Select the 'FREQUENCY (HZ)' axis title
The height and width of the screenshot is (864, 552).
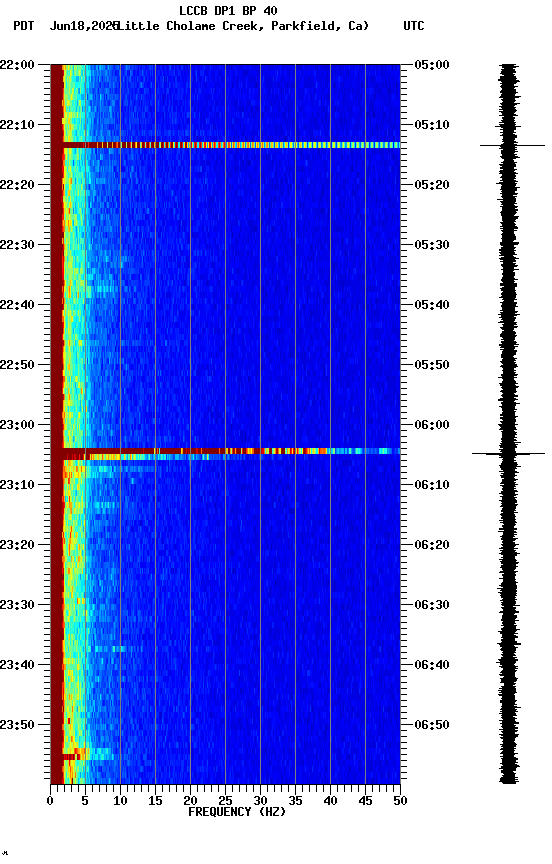(237, 813)
